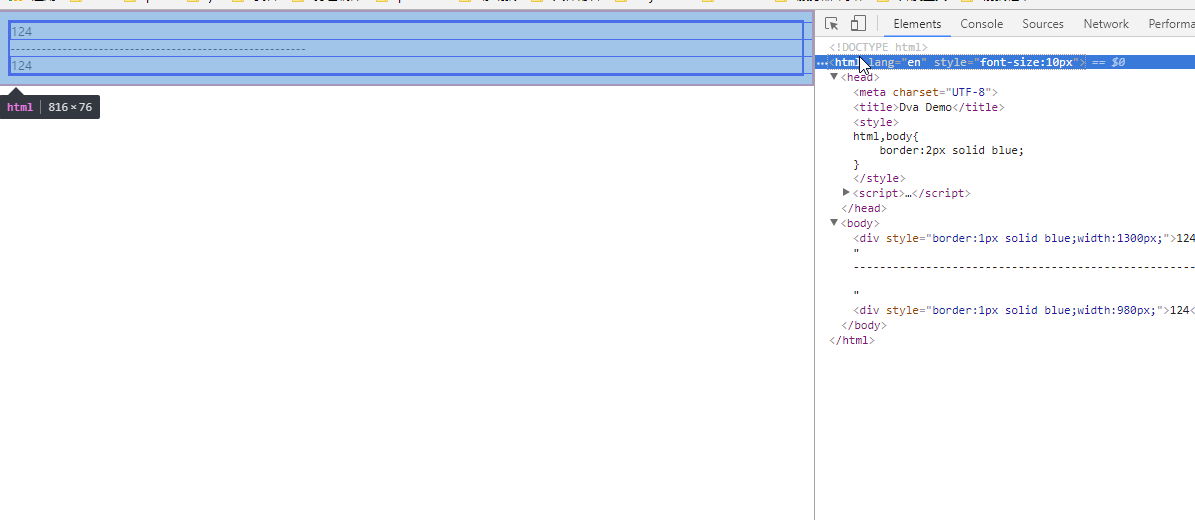Switch to the Elements tab
1195x520 pixels.
(x=917, y=24)
